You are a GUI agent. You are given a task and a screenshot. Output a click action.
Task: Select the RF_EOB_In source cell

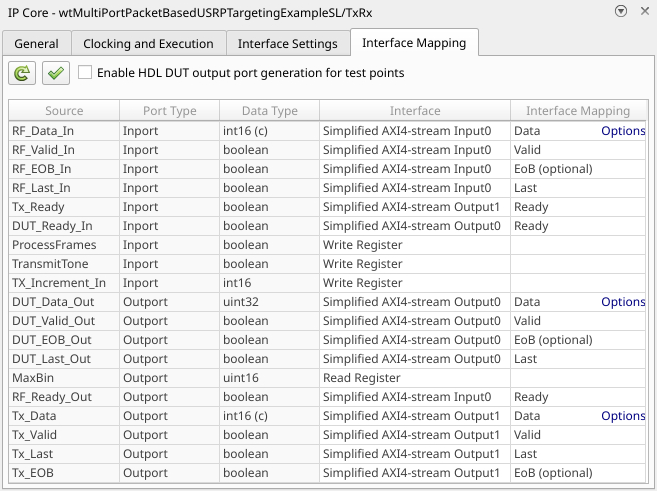[x=64, y=169]
